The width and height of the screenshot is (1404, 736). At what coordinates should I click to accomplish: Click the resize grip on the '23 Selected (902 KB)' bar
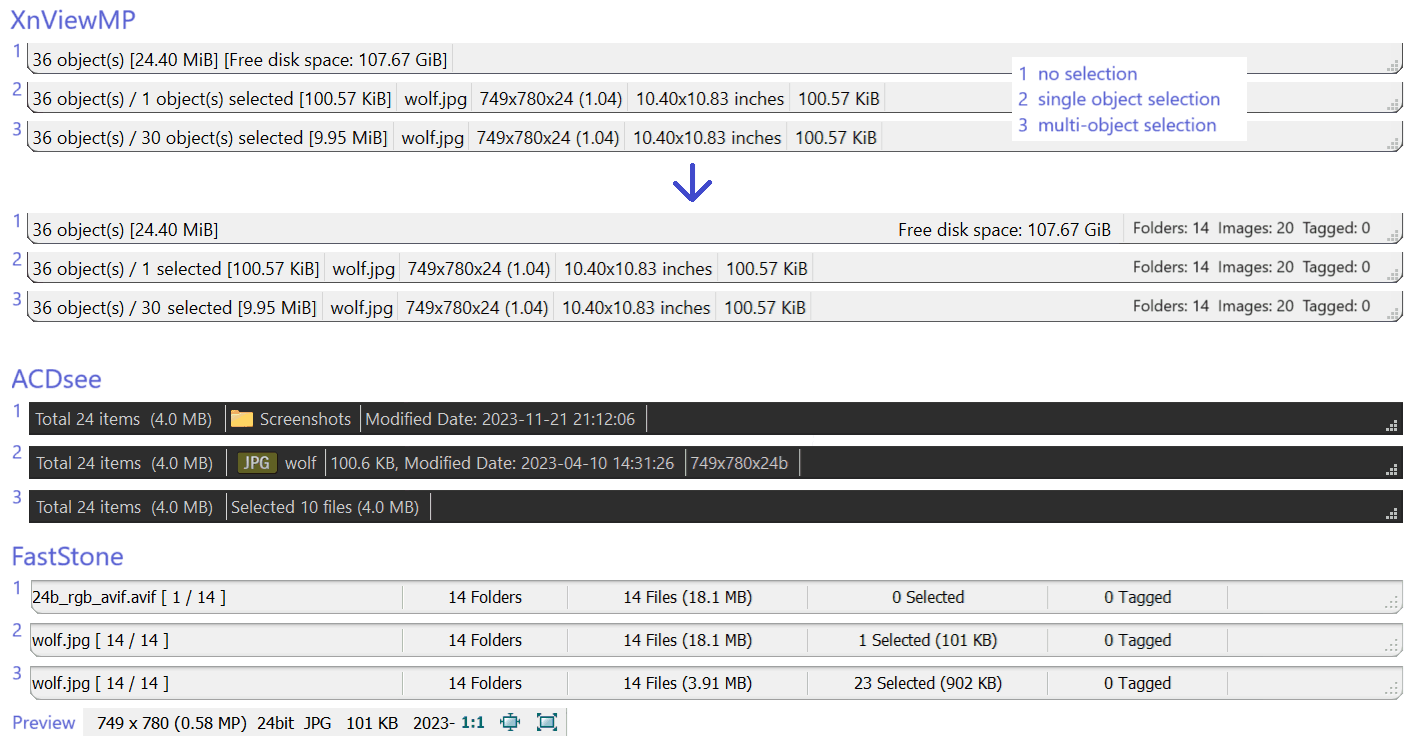[x=1391, y=689]
